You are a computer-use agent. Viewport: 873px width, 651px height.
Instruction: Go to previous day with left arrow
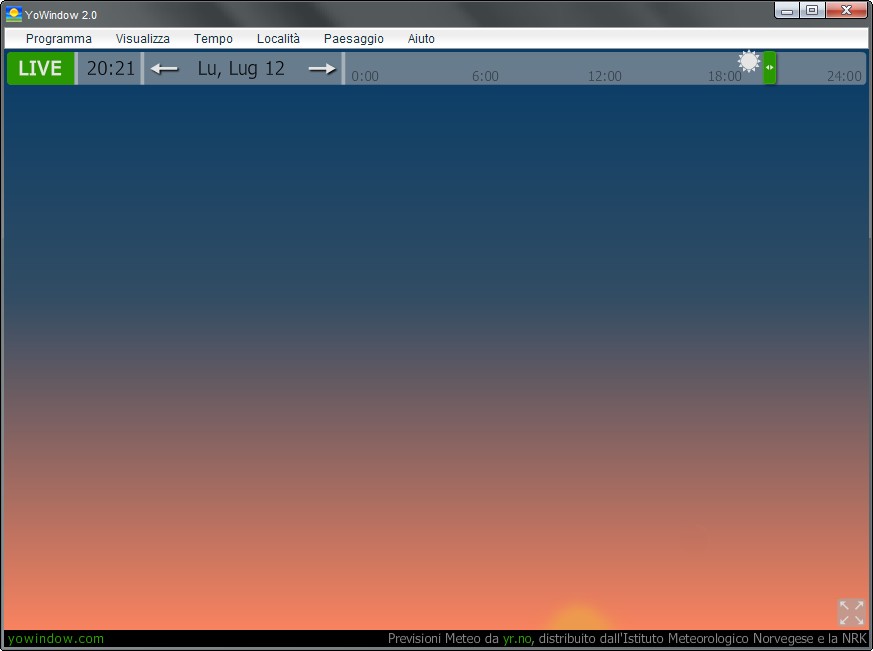(x=164, y=69)
